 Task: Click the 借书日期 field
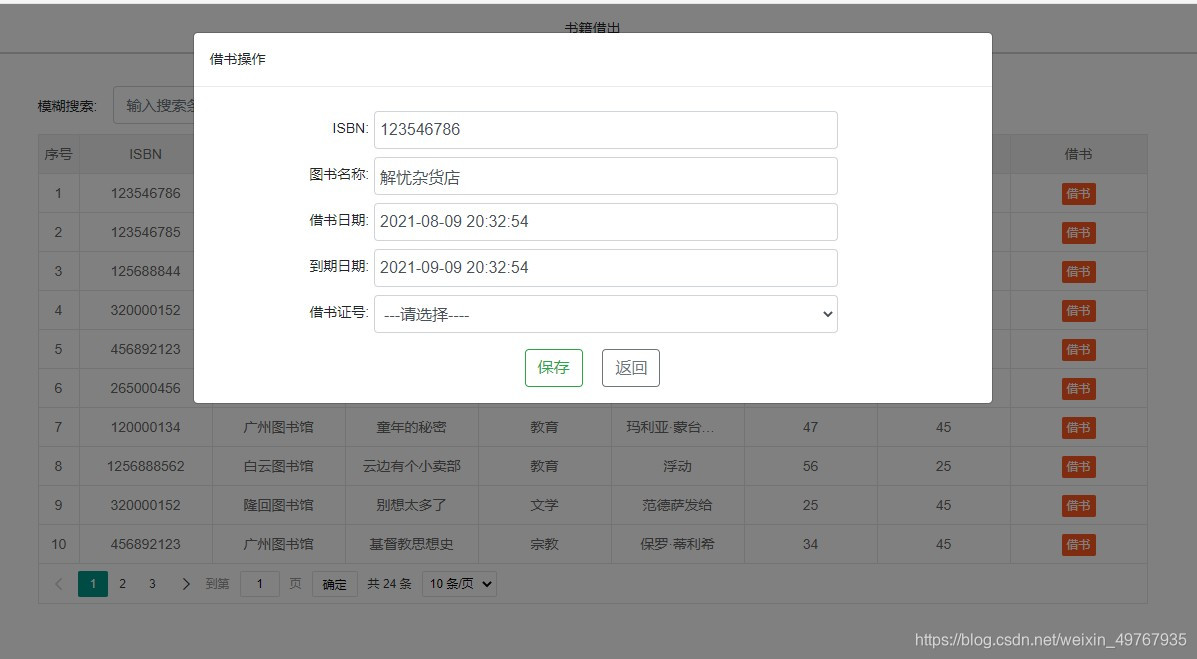tap(605, 221)
